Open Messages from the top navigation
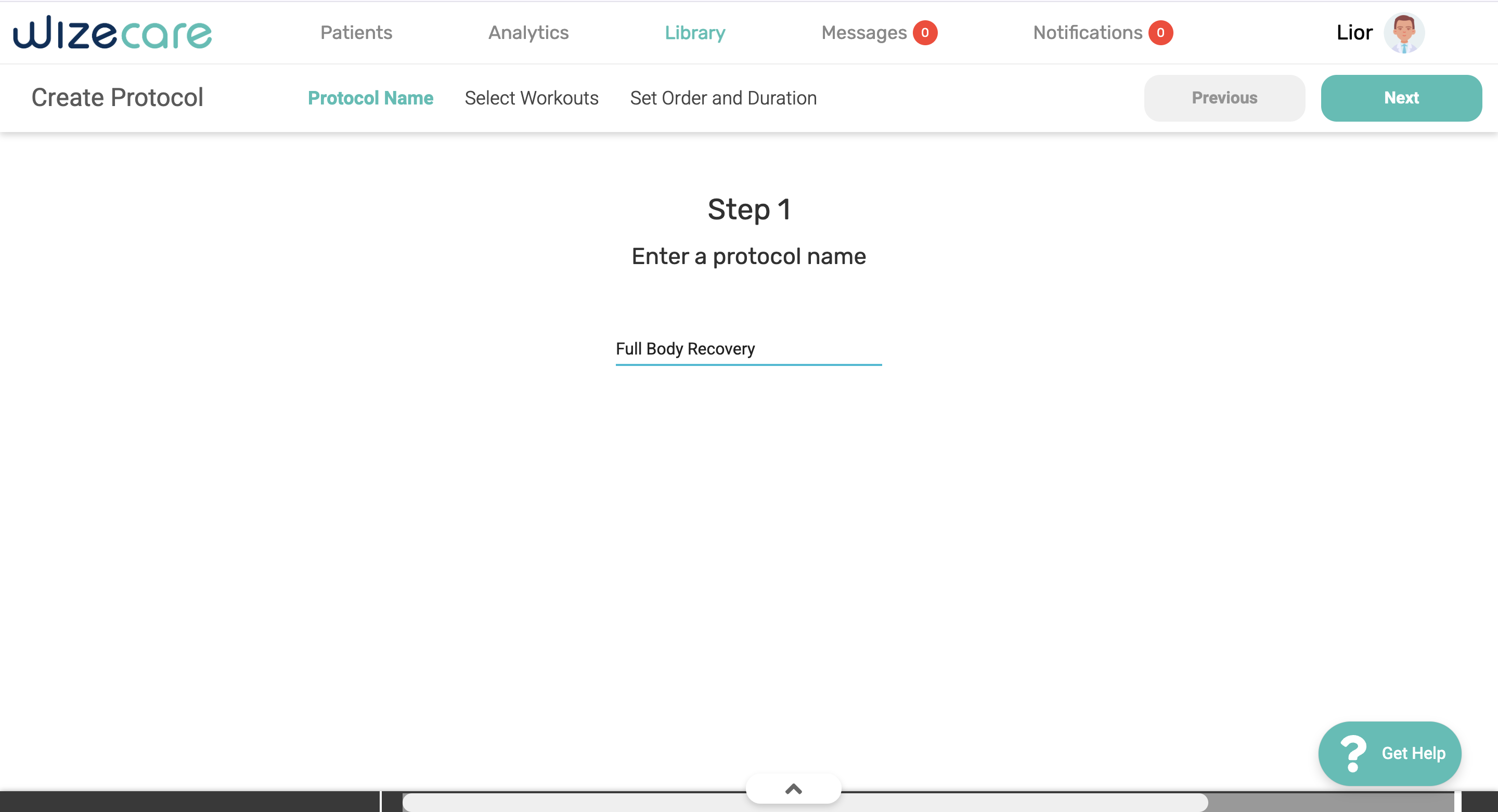Screen dimensions: 1498x812 [863, 33]
